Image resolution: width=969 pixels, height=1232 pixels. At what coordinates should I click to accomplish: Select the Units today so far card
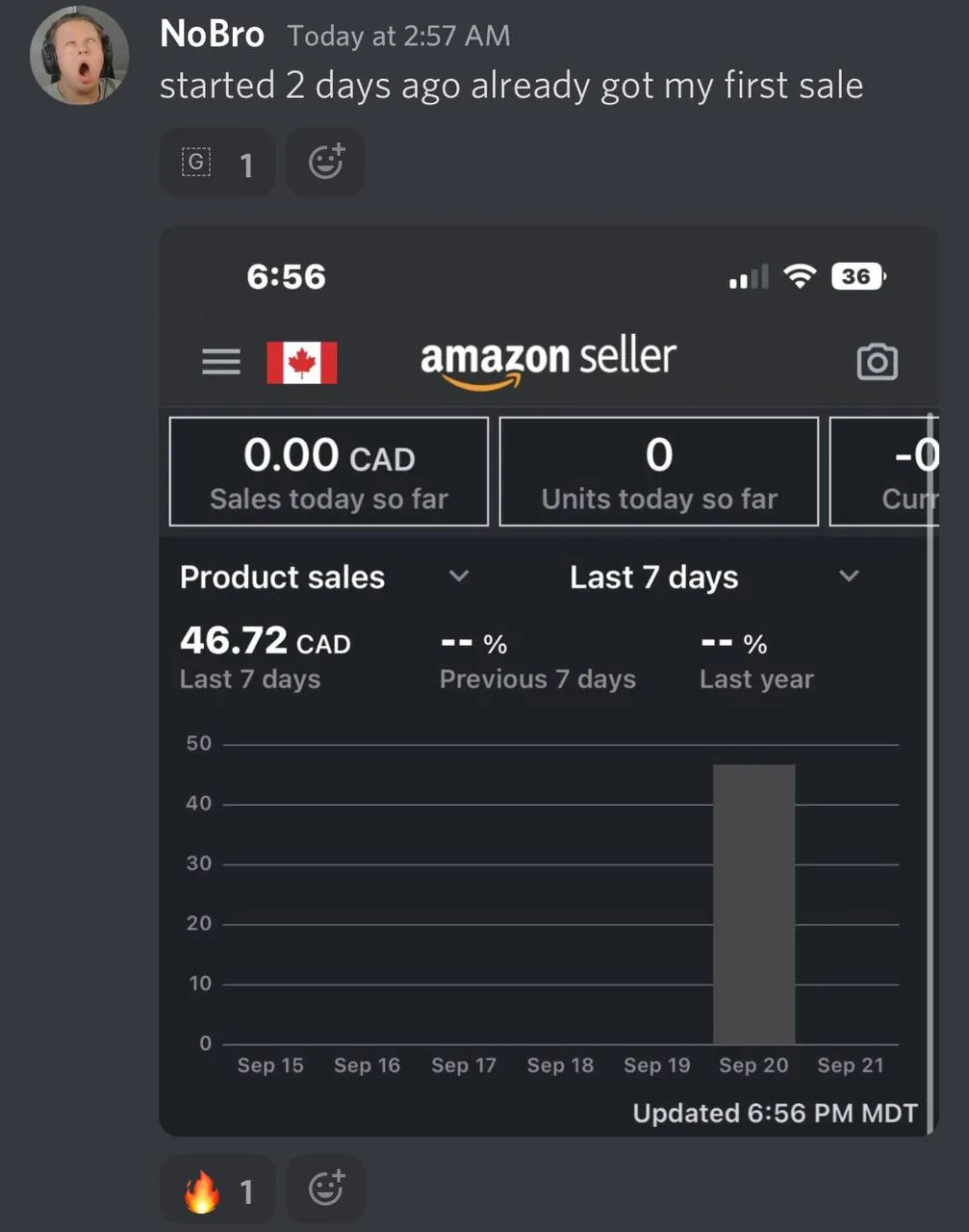click(x=659, y=472)
